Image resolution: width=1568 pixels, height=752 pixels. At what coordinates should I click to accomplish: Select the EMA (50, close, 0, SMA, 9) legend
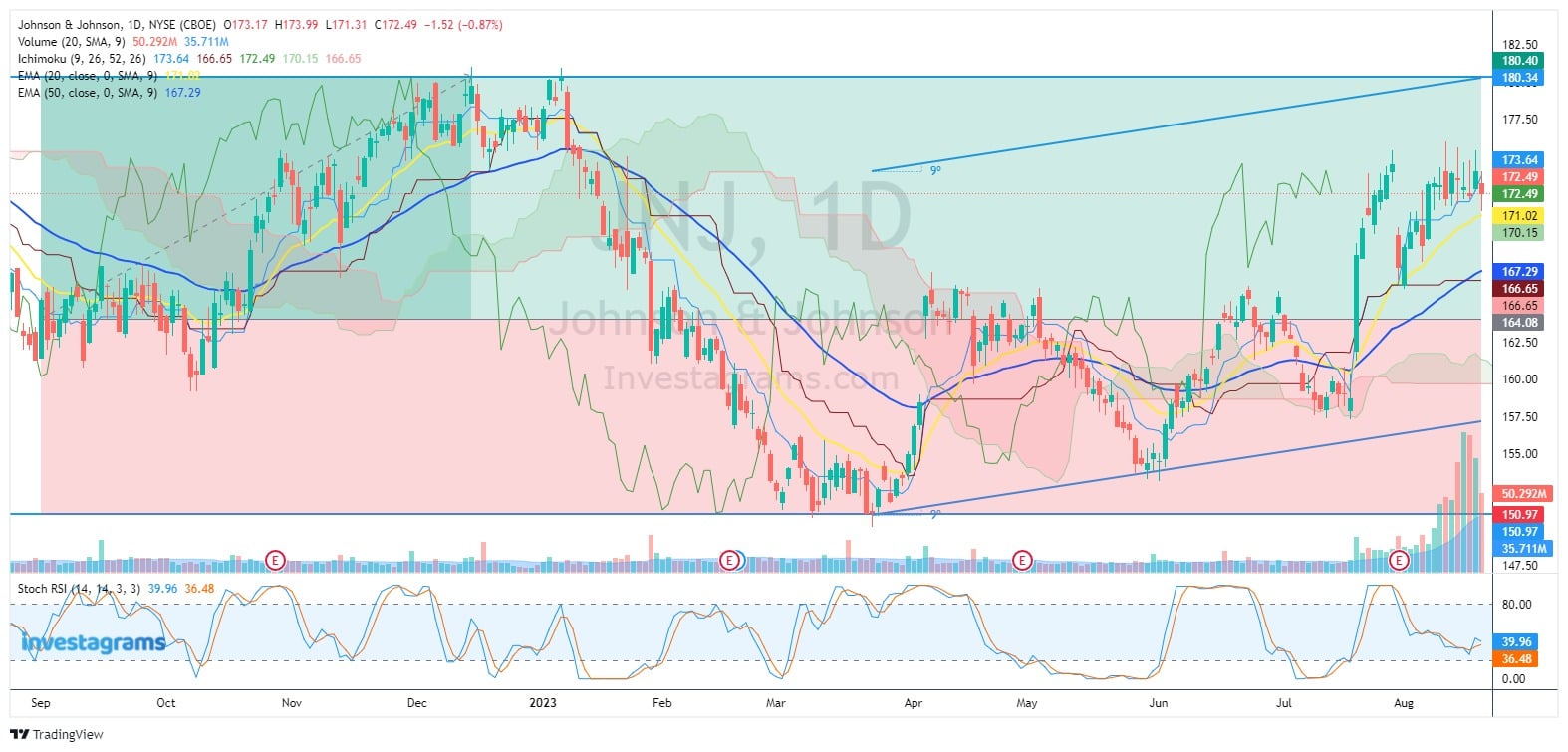[x=88, y=93]
